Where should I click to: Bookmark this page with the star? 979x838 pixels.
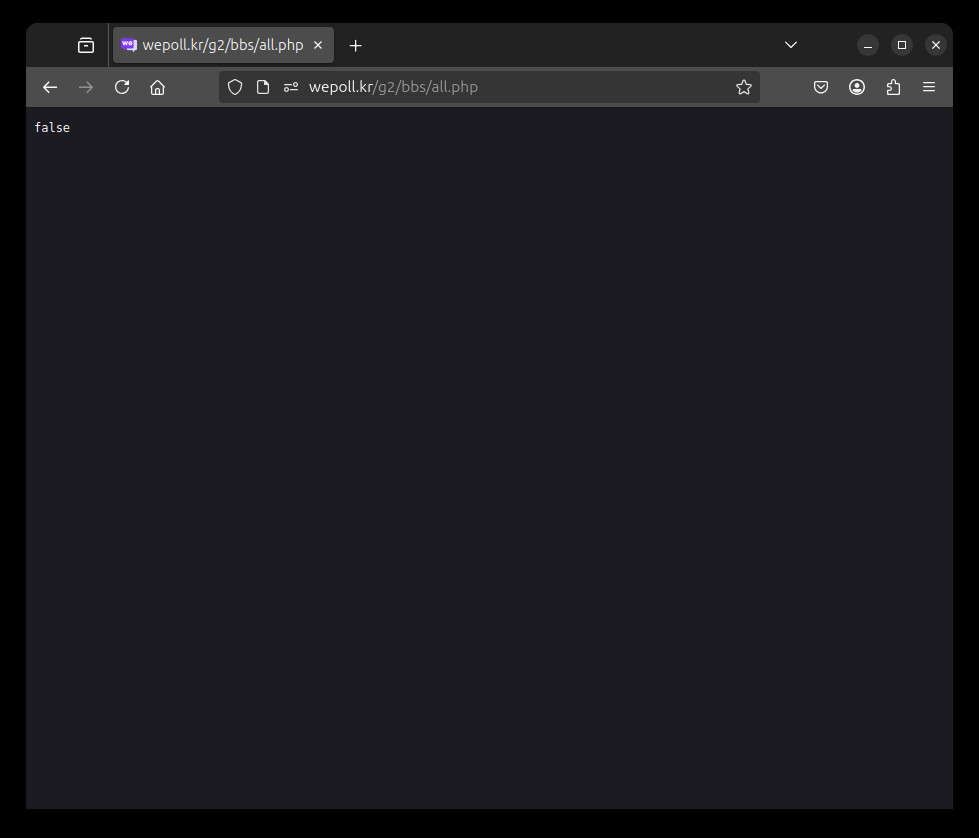pos(744,87)
